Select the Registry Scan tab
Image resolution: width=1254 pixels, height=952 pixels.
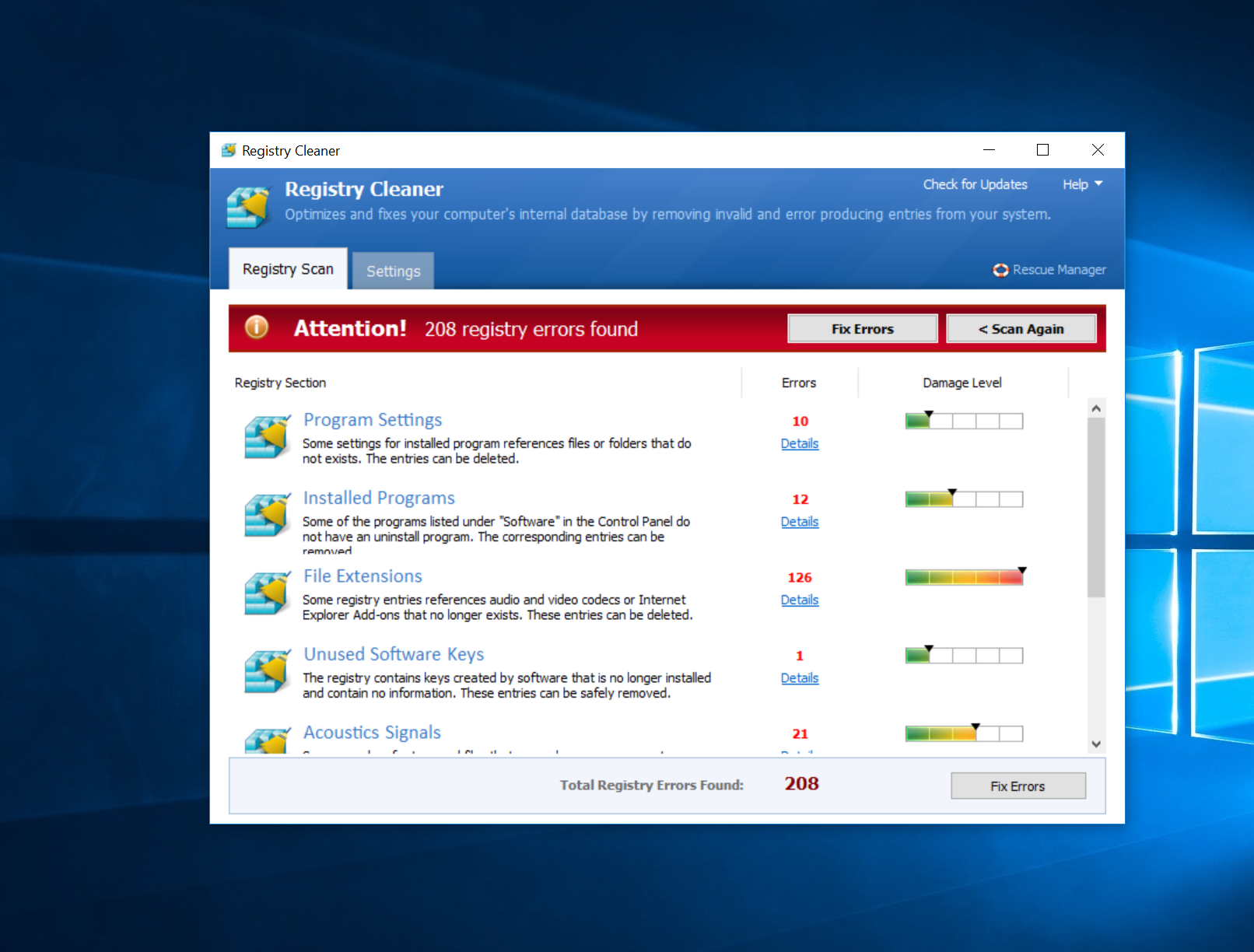288,269
